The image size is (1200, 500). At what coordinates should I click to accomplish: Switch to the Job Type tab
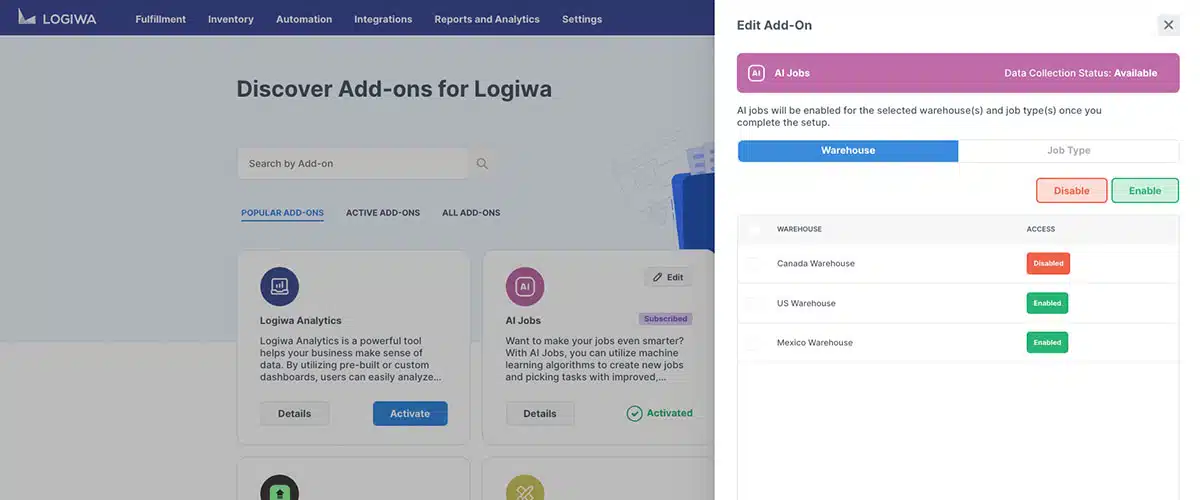pyautogui.click(x=1068, y=151)
